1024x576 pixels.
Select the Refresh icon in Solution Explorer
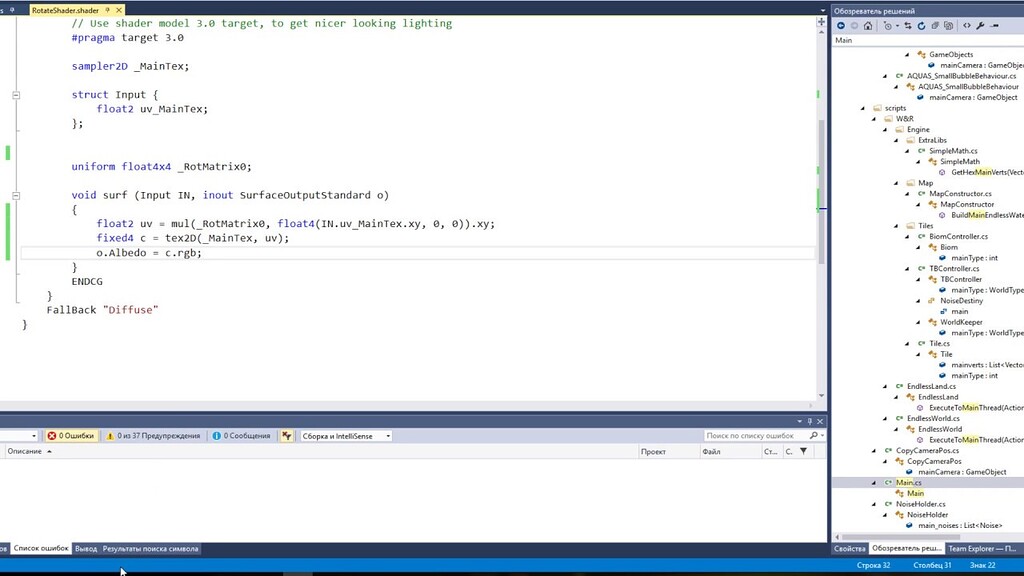click(x=922, y=25)
